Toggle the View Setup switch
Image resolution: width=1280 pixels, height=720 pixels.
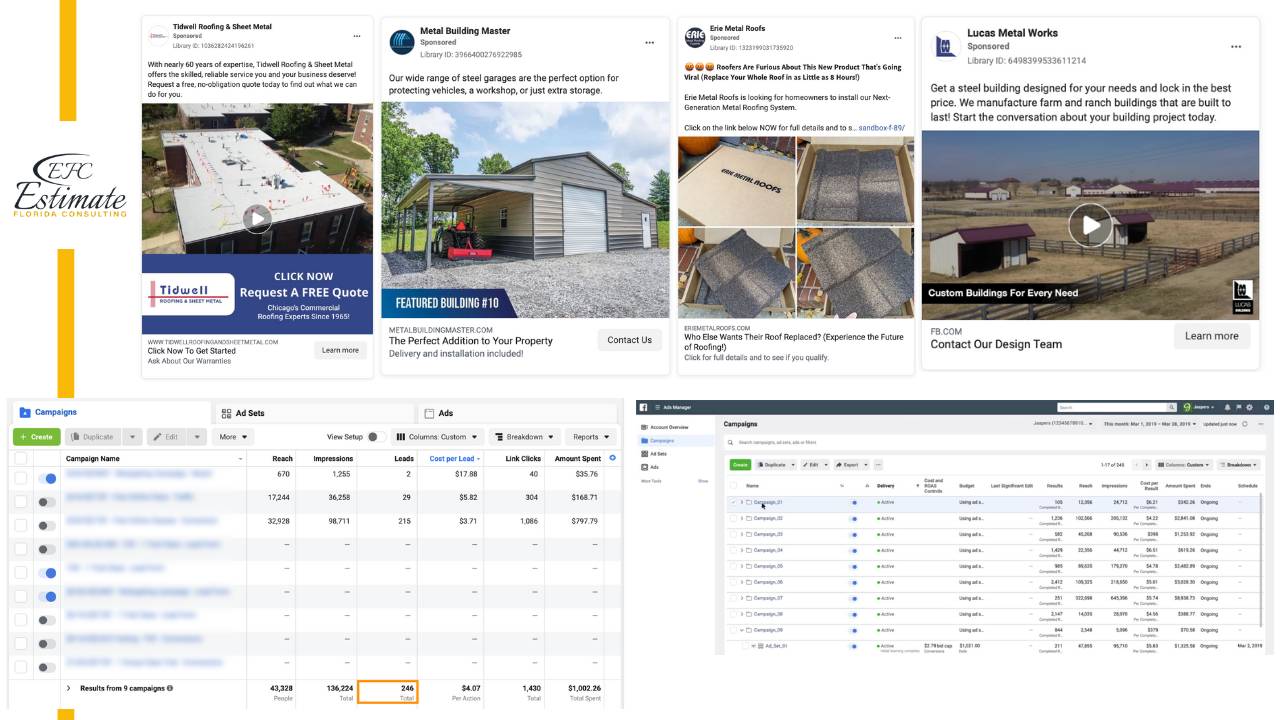(376, 437)
